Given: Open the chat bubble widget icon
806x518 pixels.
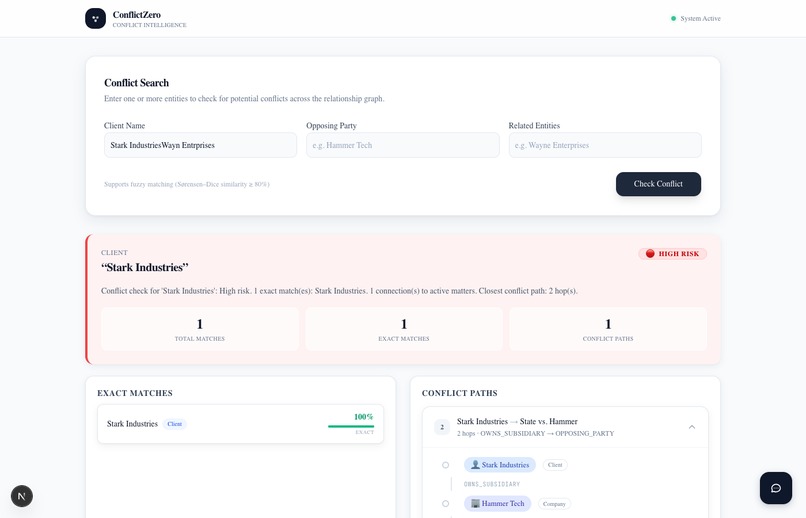Looking at the screenshot, I should (776, 488).
